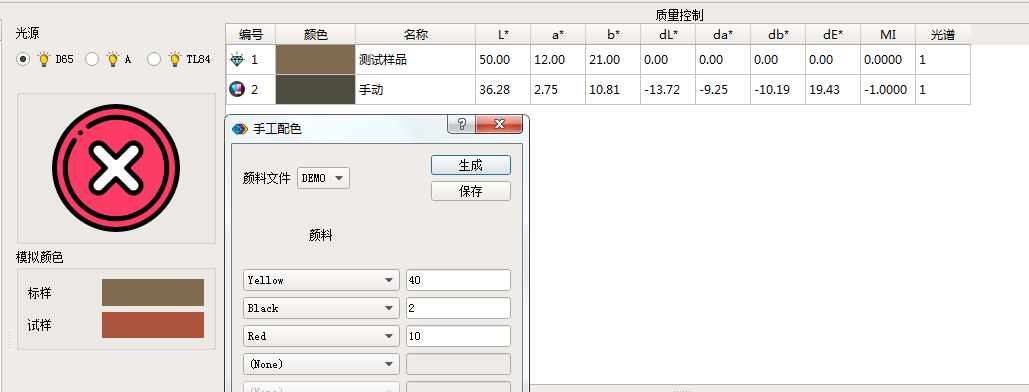
Task: Click the L* value 36.28
Action: tap(503, 90)
